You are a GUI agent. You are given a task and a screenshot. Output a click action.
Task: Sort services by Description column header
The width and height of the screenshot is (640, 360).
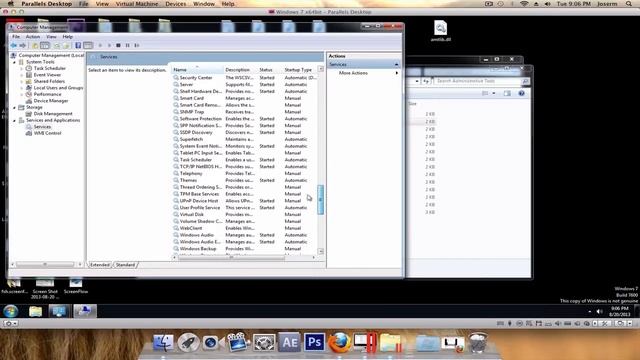click(x=240, y=70)
